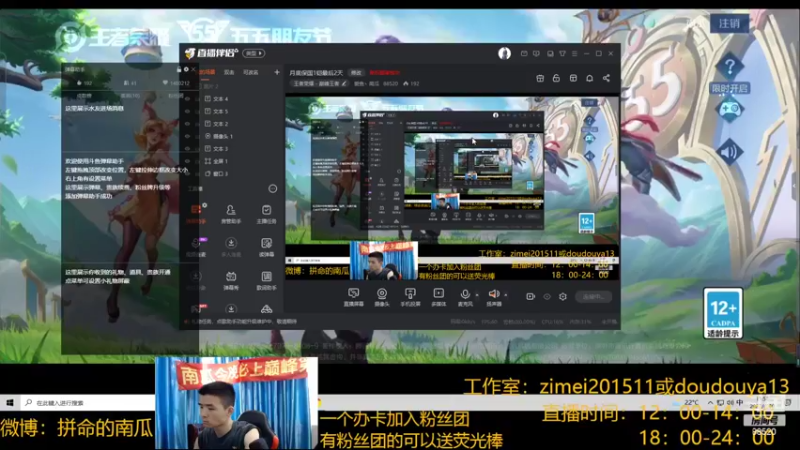
Task: Open the hamburger menu in title bar
Action: tap(574, 53)
